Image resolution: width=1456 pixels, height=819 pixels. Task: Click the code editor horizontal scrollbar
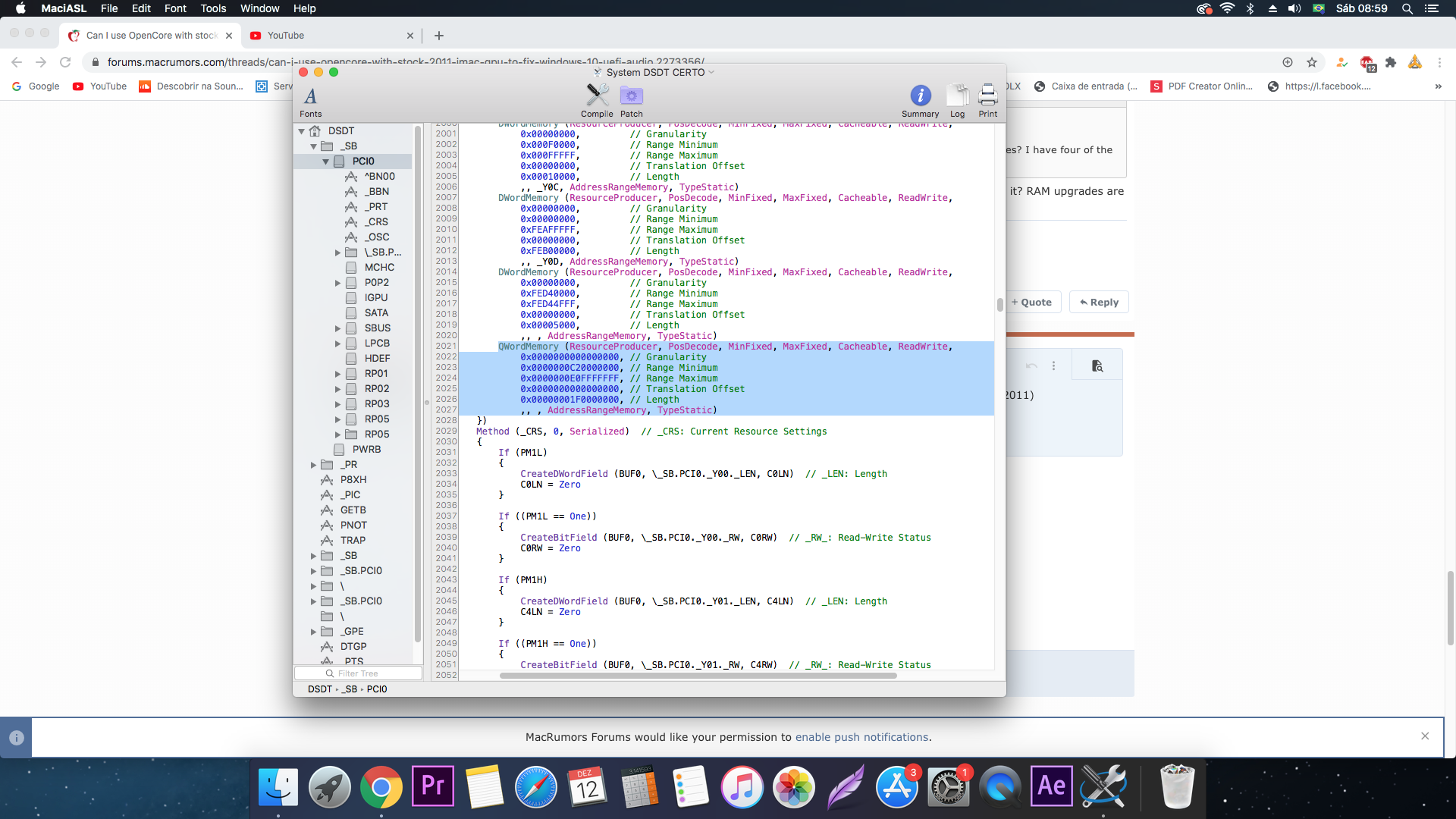click(x=698, y=675)
